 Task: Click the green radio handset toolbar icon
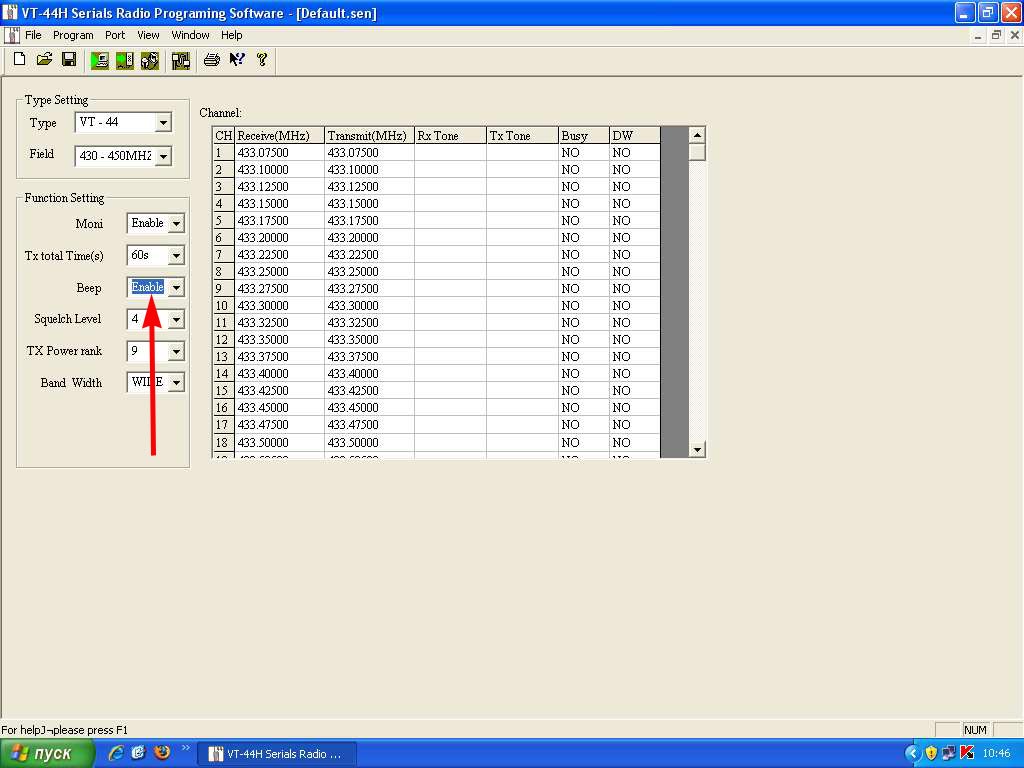coord(124,61)
